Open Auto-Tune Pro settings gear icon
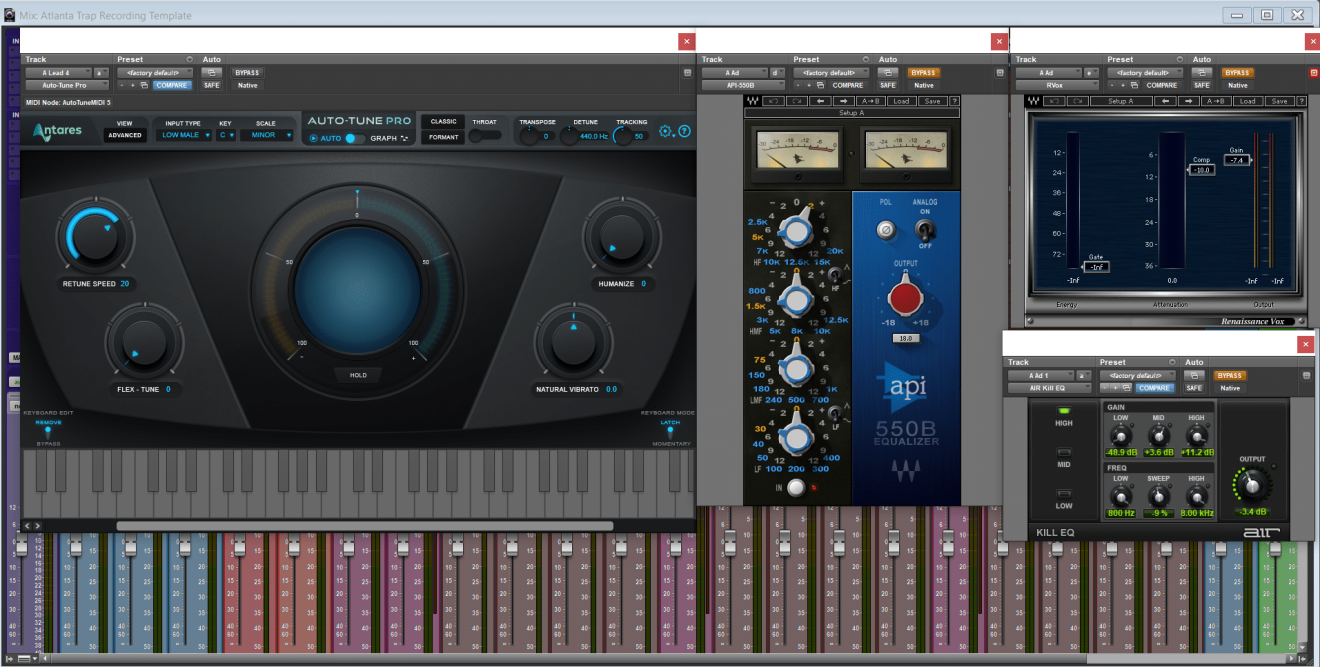 pyautogui.click(x=666, y=131)
